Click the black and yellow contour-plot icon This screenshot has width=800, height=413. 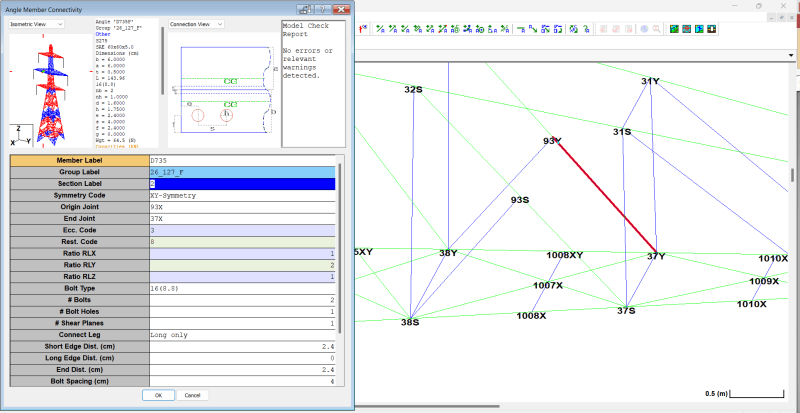tap(711, 29)
